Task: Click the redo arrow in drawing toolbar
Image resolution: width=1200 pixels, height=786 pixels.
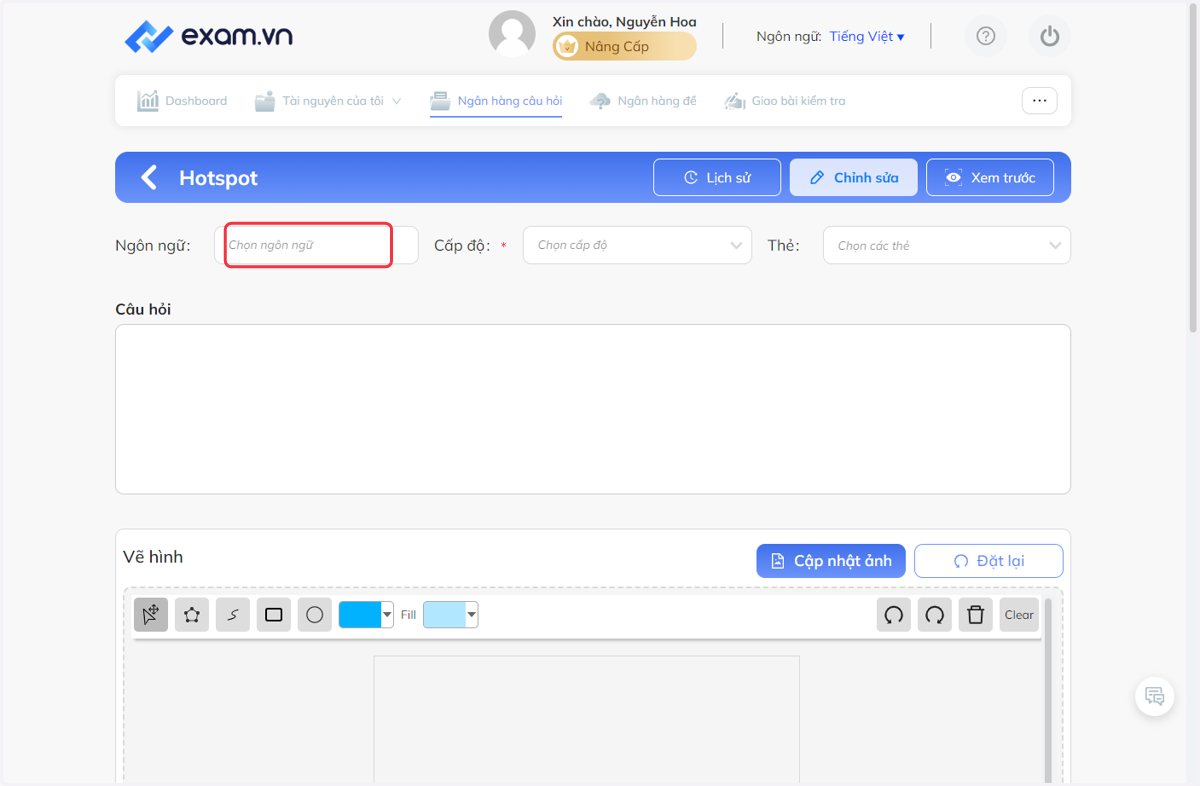Action: [935, 615]
